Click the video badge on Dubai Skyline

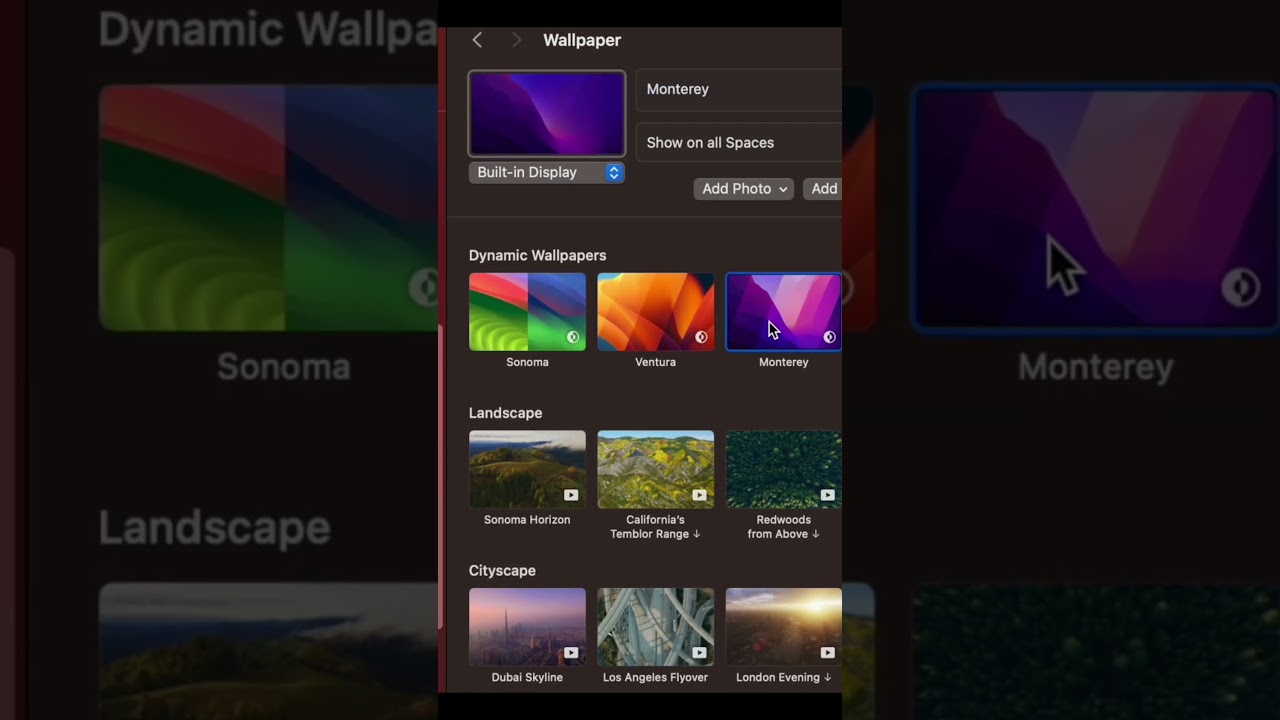click(570, 653)
